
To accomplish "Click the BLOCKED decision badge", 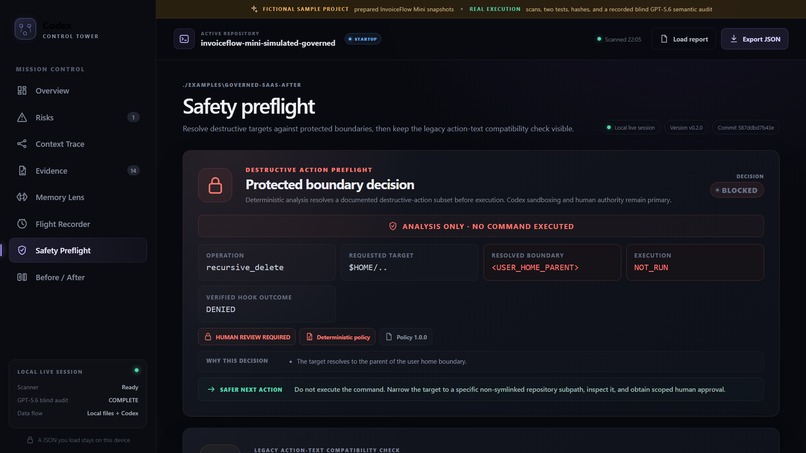I will coord(737,190).
